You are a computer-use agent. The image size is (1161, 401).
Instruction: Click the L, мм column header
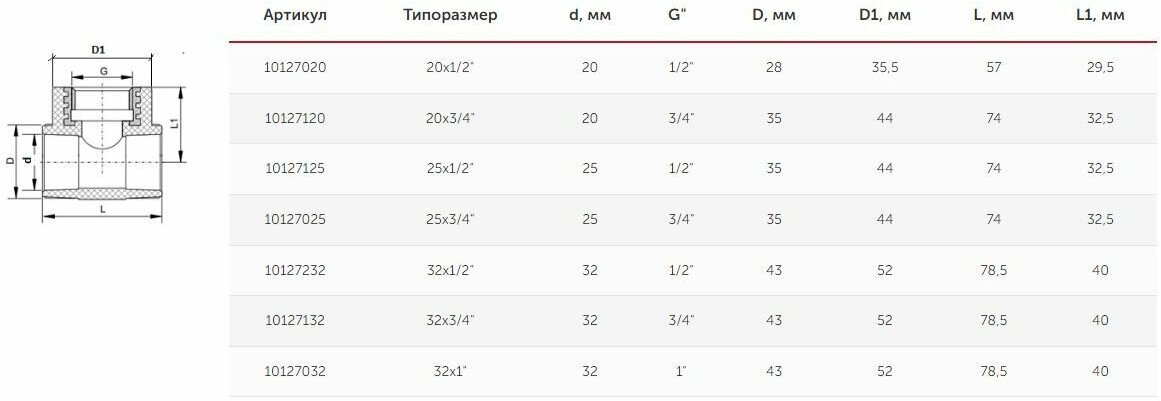click(993, 16)
